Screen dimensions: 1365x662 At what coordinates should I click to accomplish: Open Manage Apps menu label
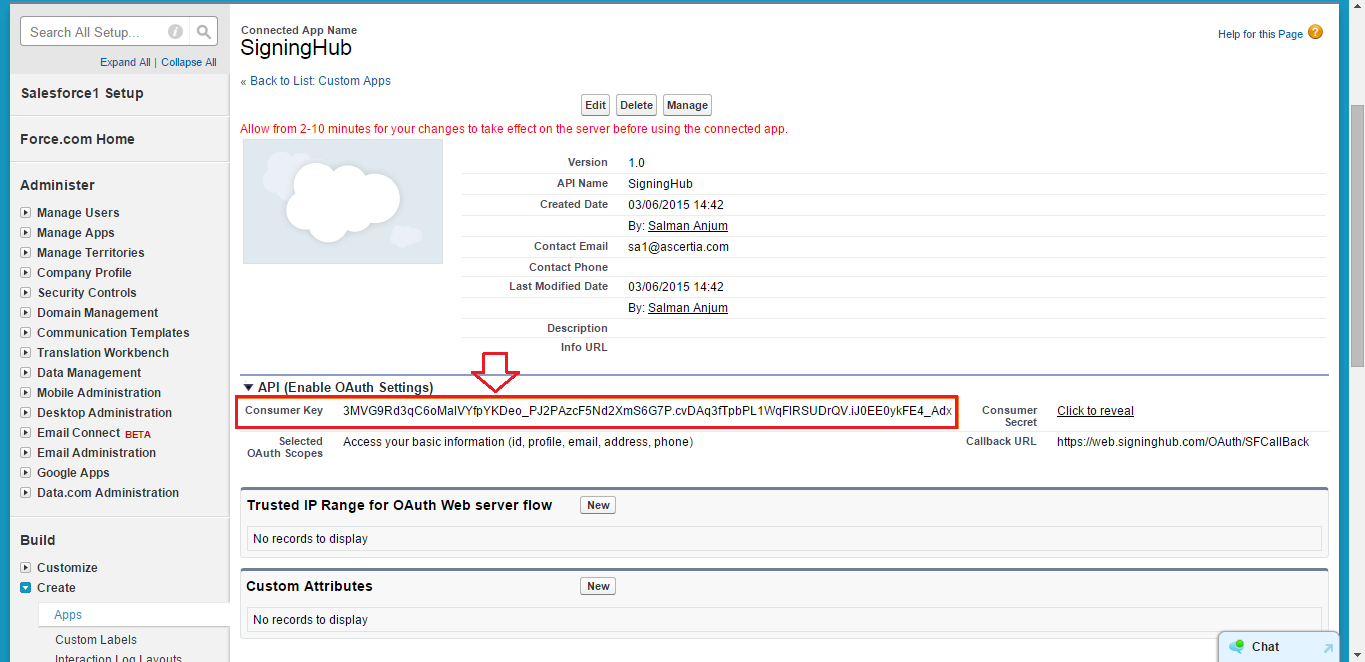point(76,233)
